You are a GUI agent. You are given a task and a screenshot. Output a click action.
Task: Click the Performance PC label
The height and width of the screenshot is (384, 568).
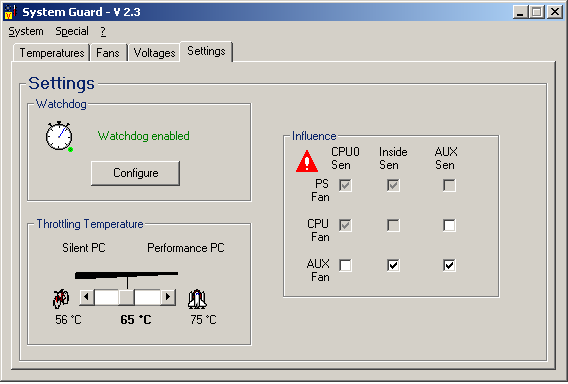coord(185,248)
